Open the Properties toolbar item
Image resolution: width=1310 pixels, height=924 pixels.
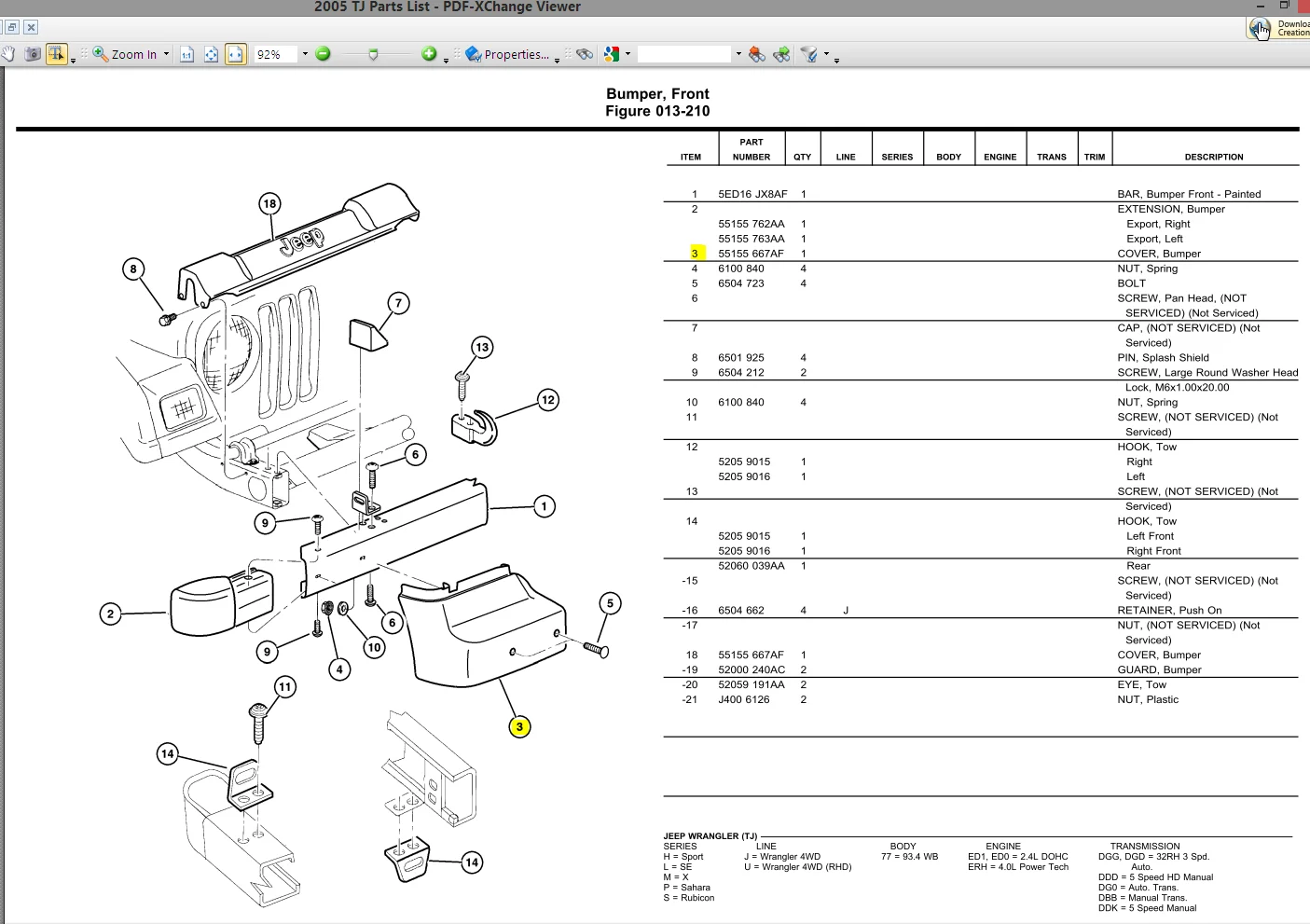507,54
